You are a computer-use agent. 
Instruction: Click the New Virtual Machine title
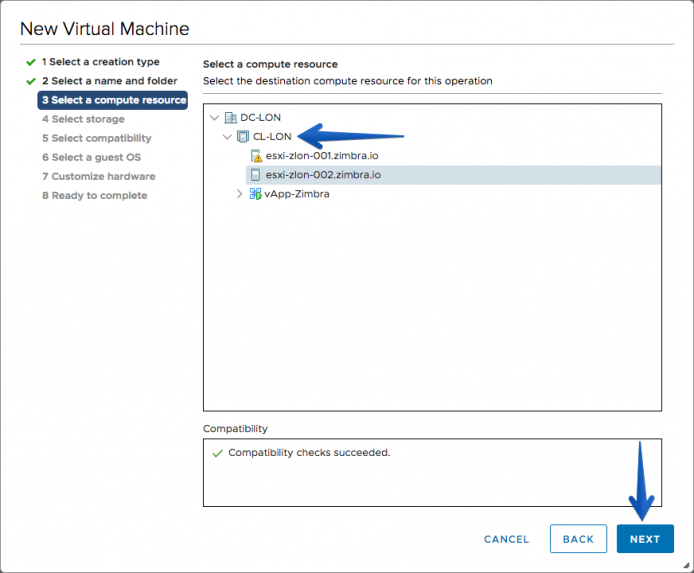[104, 29]
